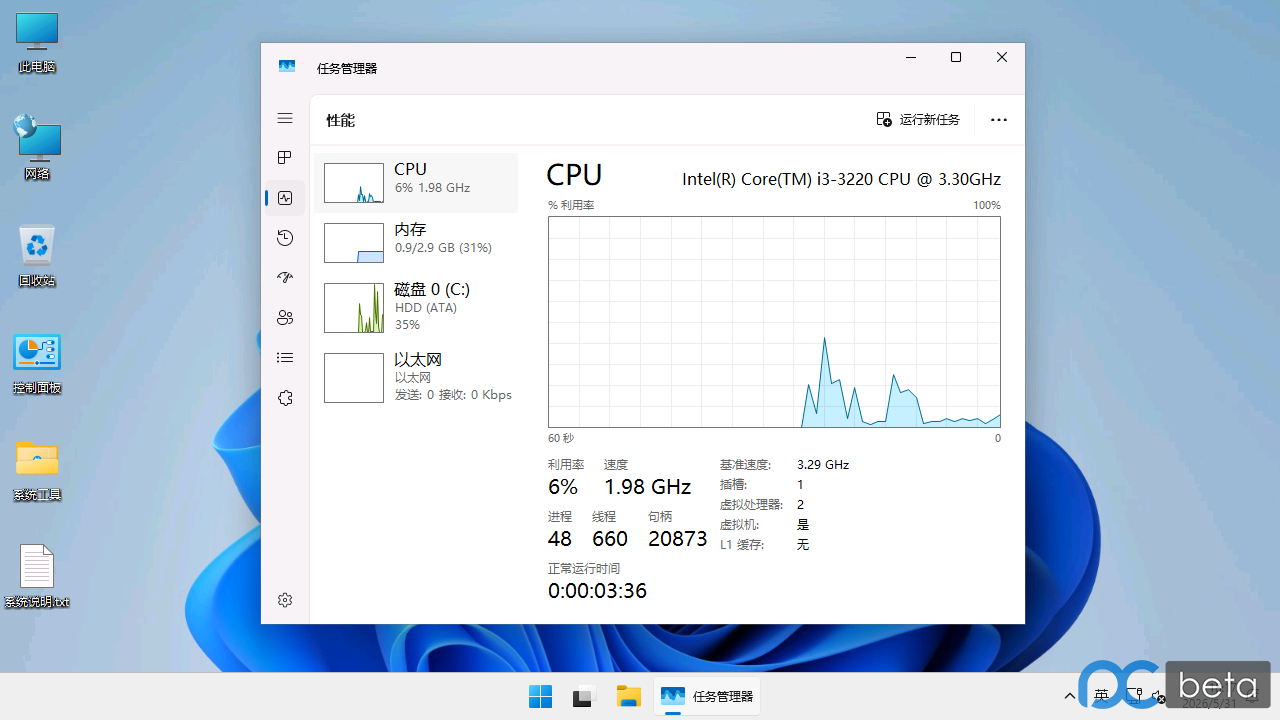Click the Task Manager title bar icon
Image resolution: width=1280 pixels, height=720 pixels.
287,67
